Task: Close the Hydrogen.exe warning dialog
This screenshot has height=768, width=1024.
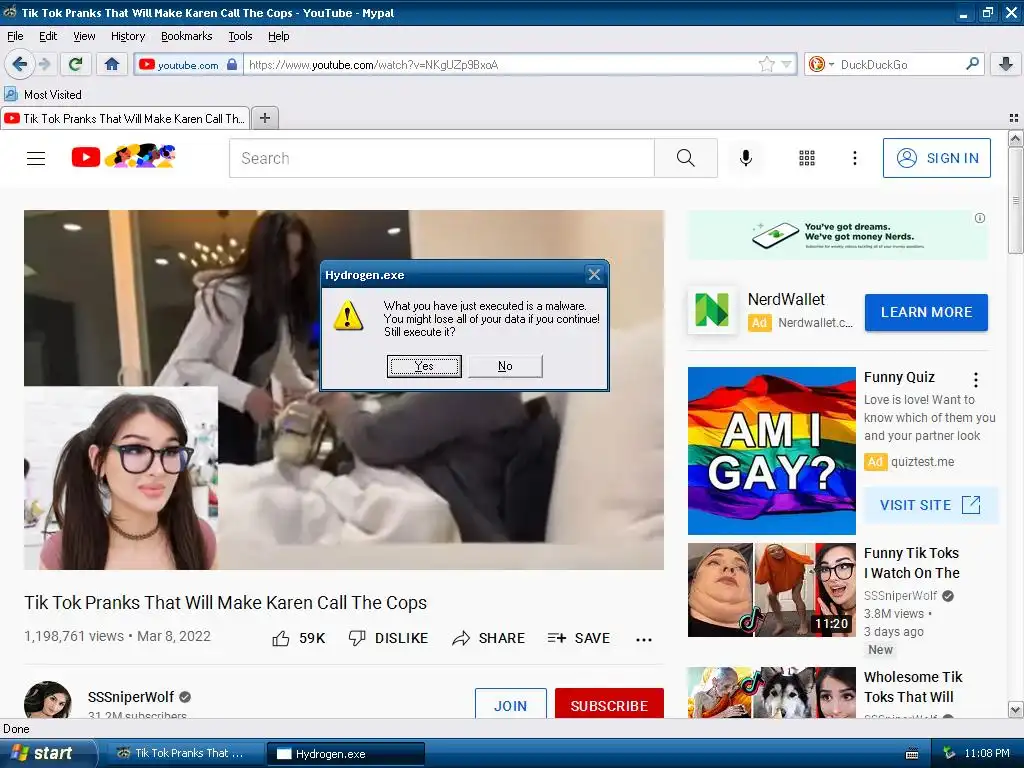Action: pos(594,275)
